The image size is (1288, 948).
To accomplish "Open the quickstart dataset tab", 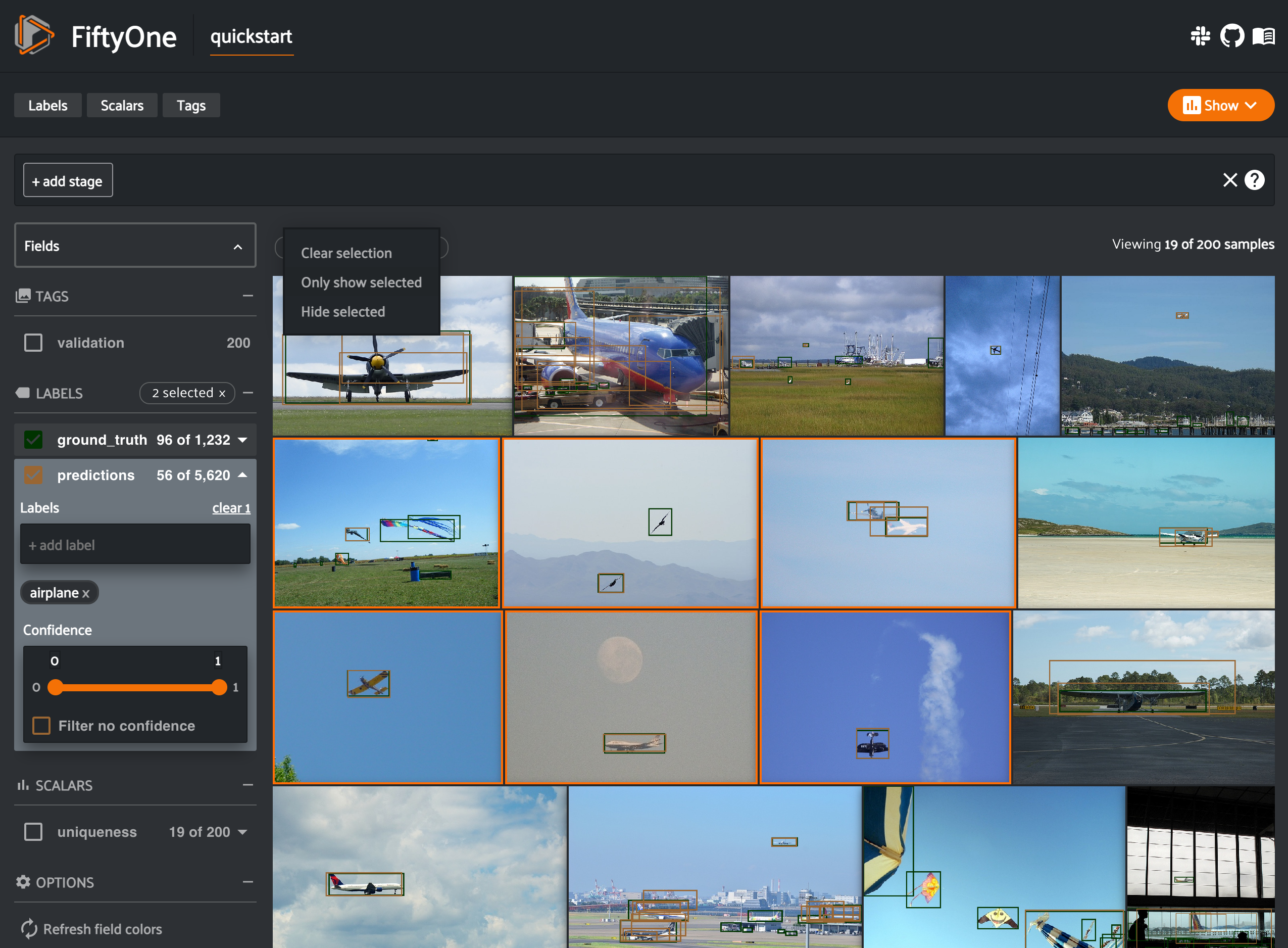I will [251, 37].
